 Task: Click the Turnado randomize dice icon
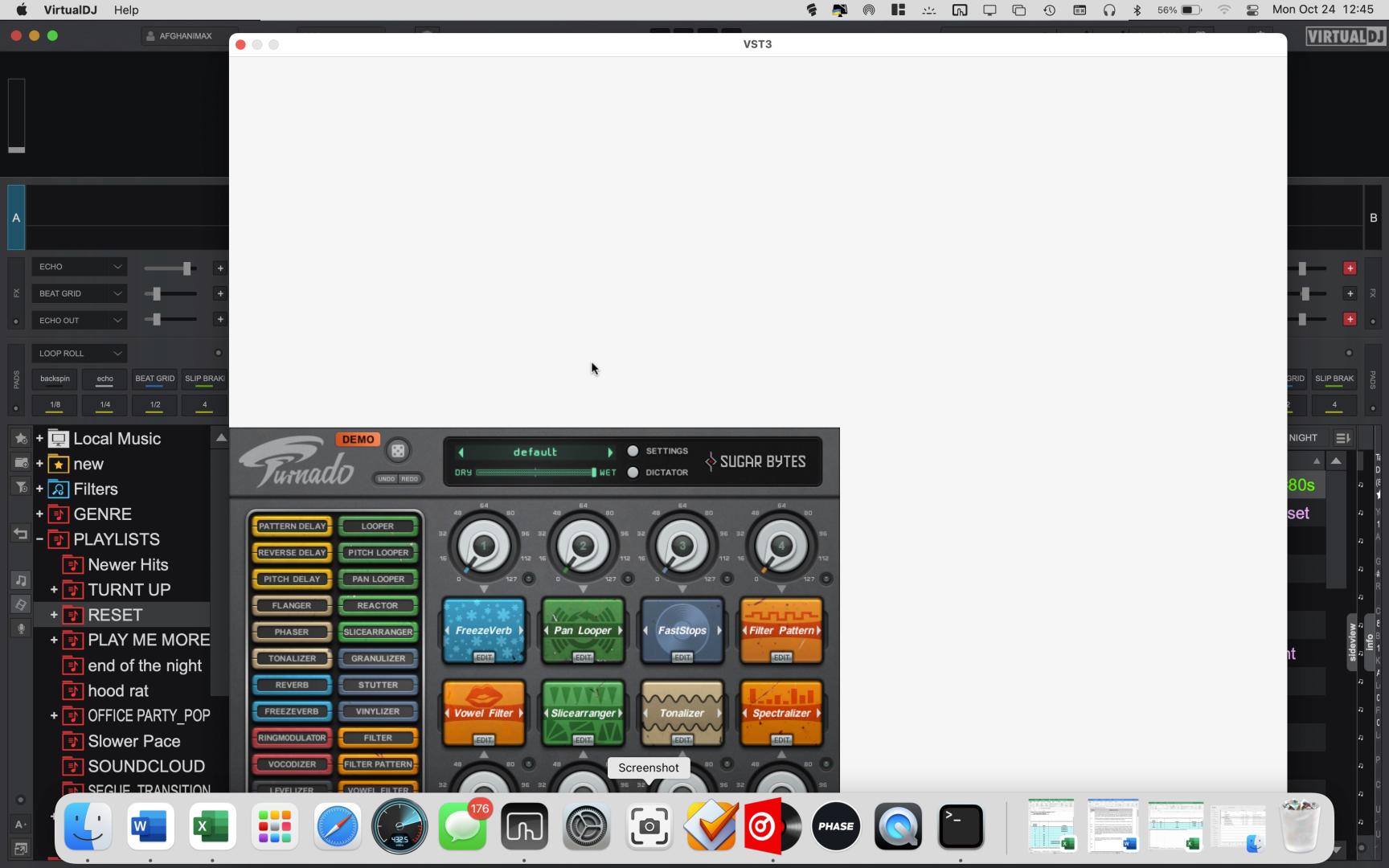point(398,451)
